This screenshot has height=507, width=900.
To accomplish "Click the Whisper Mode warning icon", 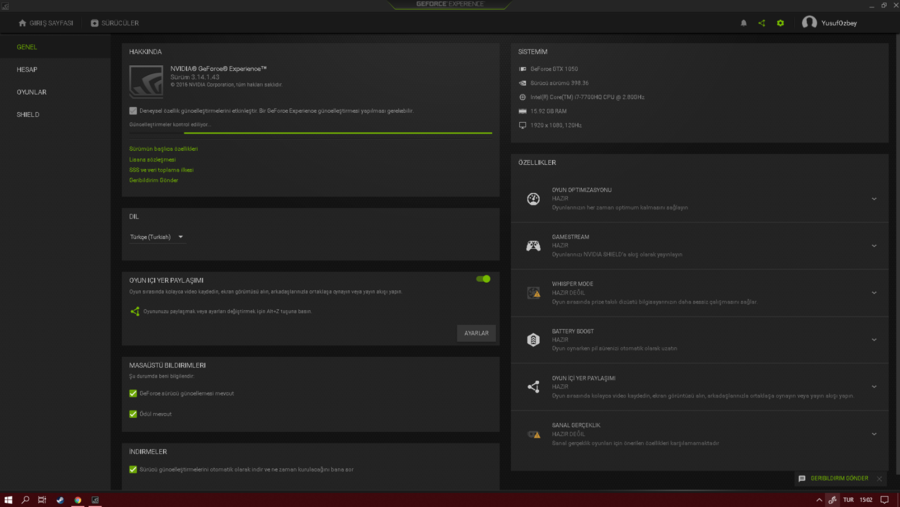I will tap(533, 293).
